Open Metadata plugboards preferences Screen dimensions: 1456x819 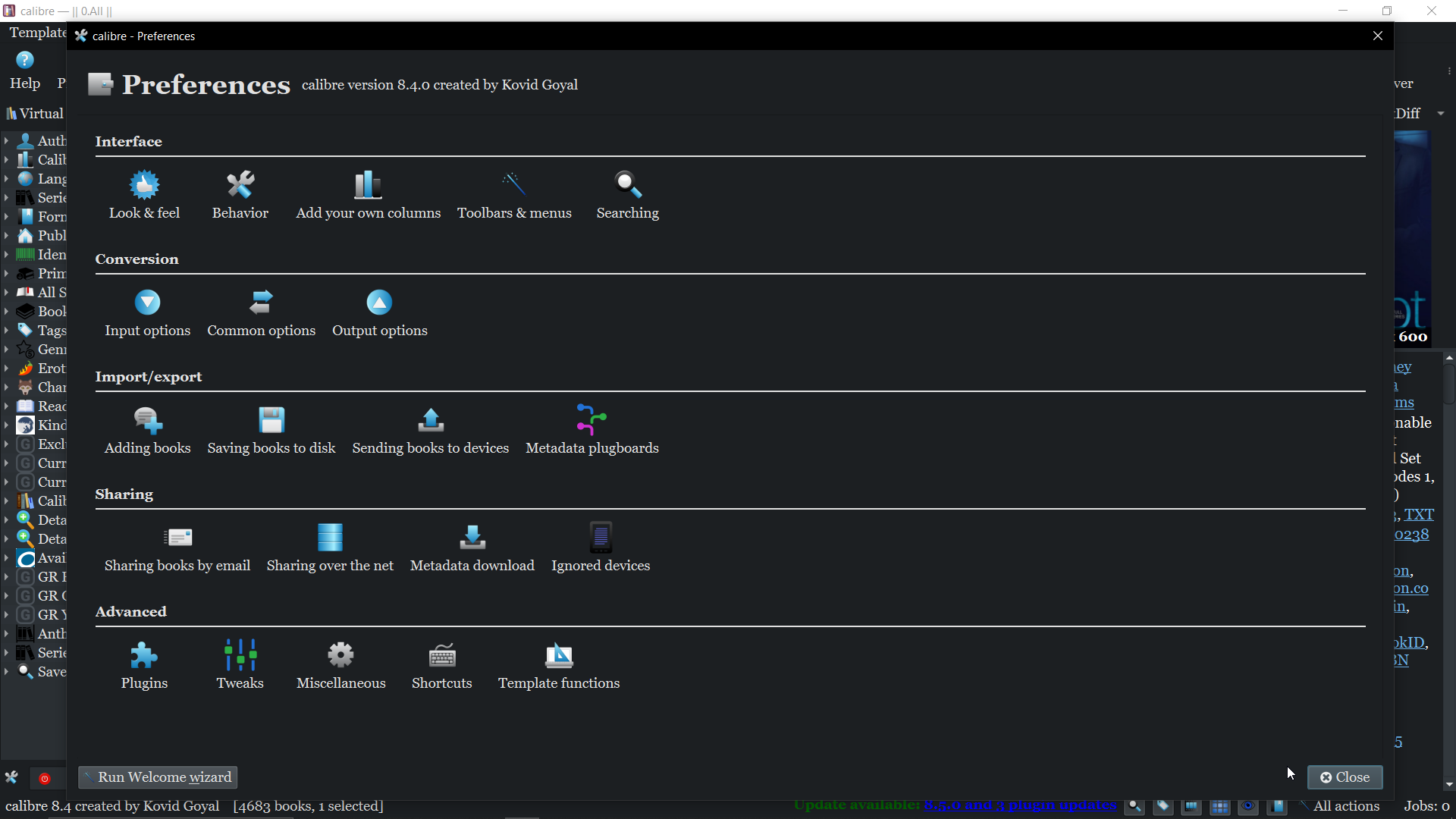click(x=591, y=431)
